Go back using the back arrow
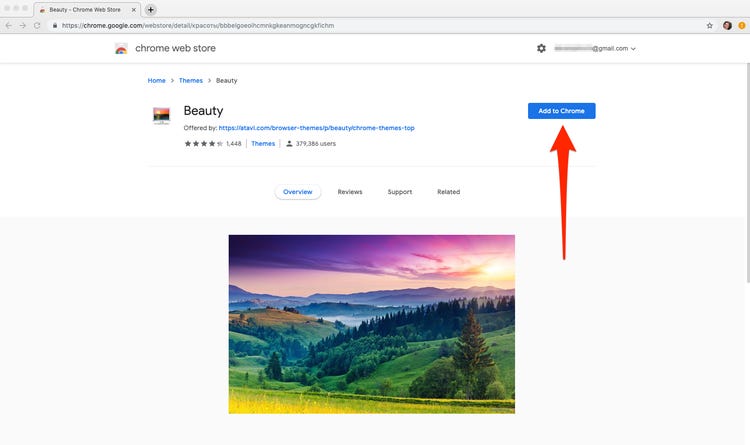 [9, 25]
